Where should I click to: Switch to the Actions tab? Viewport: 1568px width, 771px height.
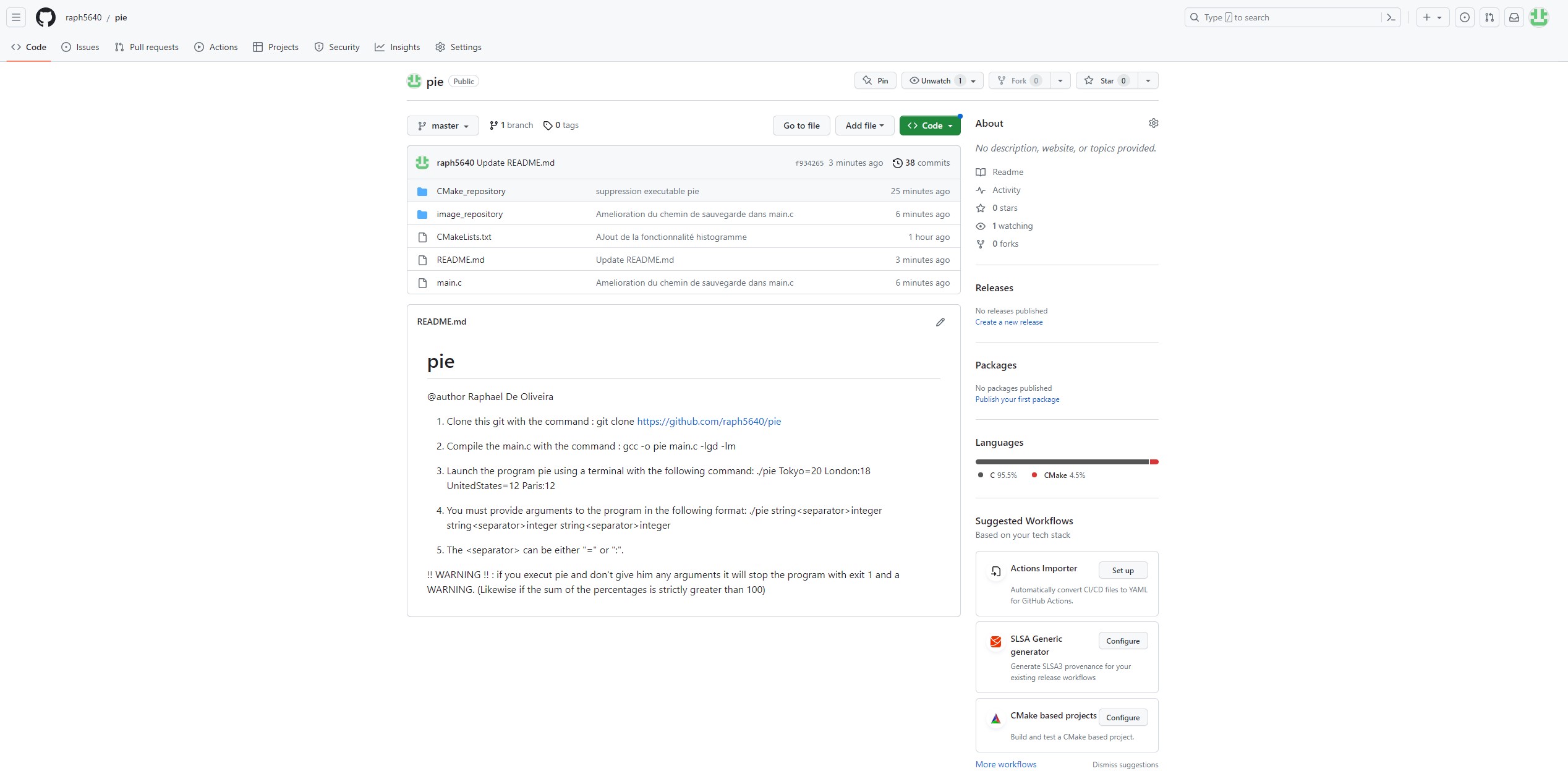[216, 47]
